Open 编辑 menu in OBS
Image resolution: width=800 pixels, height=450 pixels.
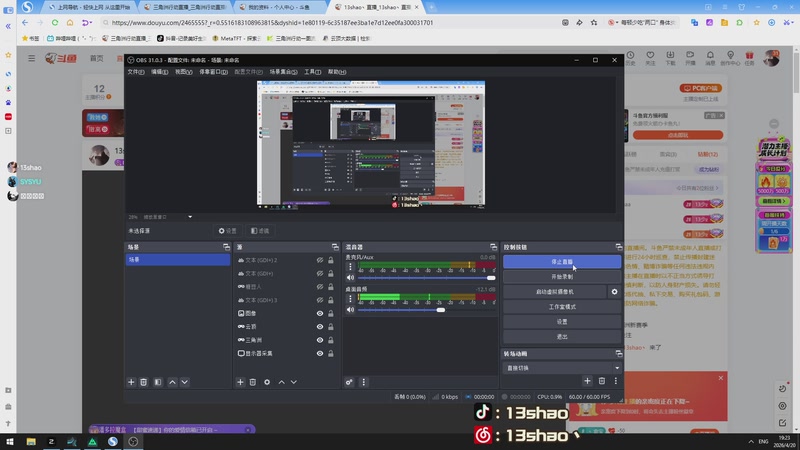click(160, 72)
